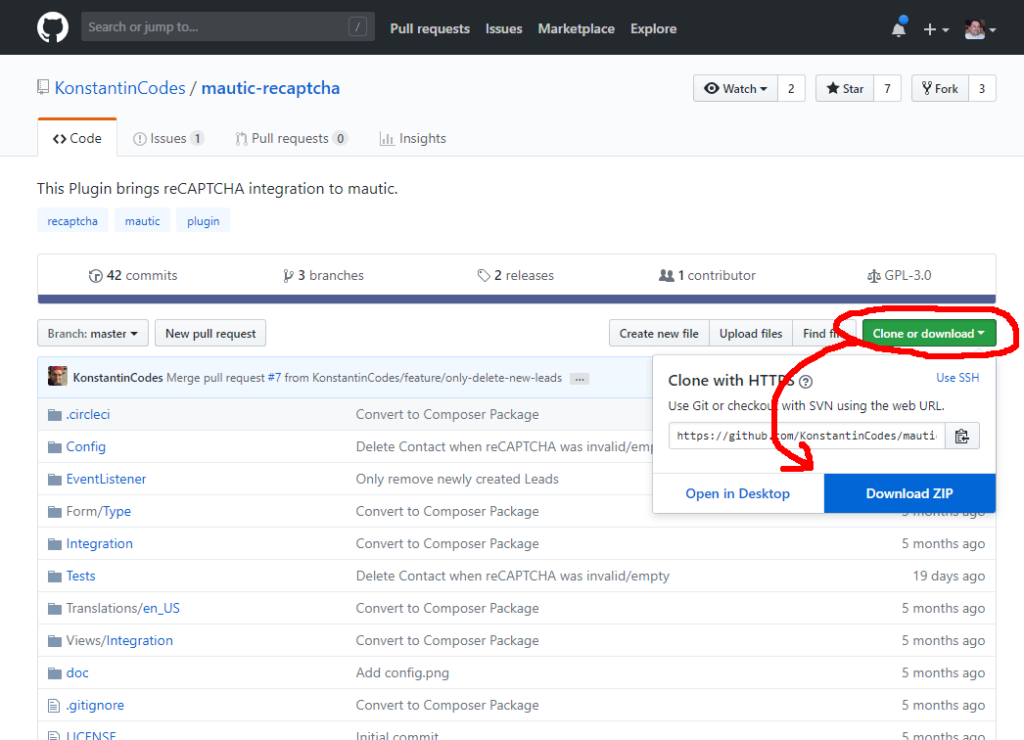
Task: Switch to the Code tab
Action: [x=77, y=138]
